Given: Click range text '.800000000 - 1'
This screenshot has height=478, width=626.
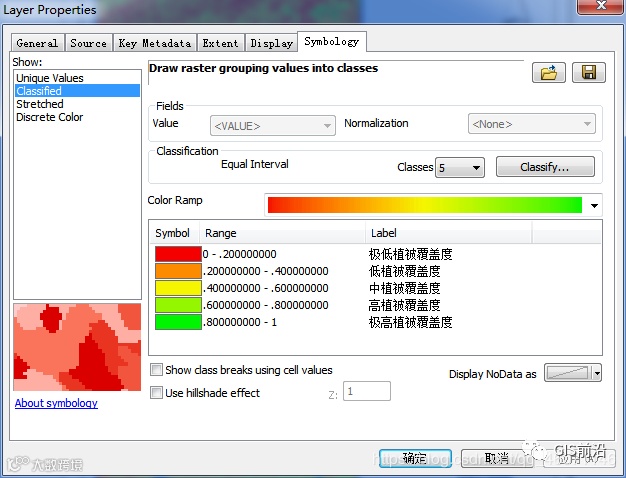Looking at the screenshot, I should coord(240,322).
